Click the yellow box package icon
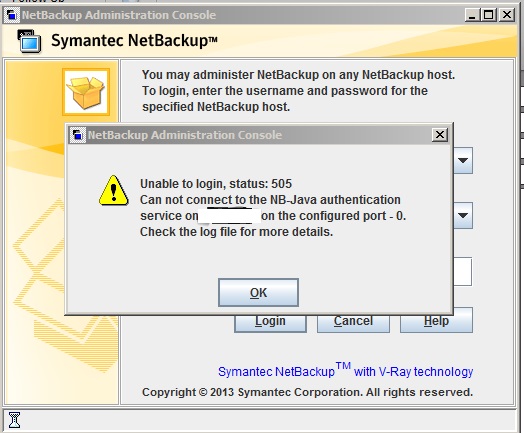The width and height of the screenshot is (524, 433). click(x=86, y=92)
